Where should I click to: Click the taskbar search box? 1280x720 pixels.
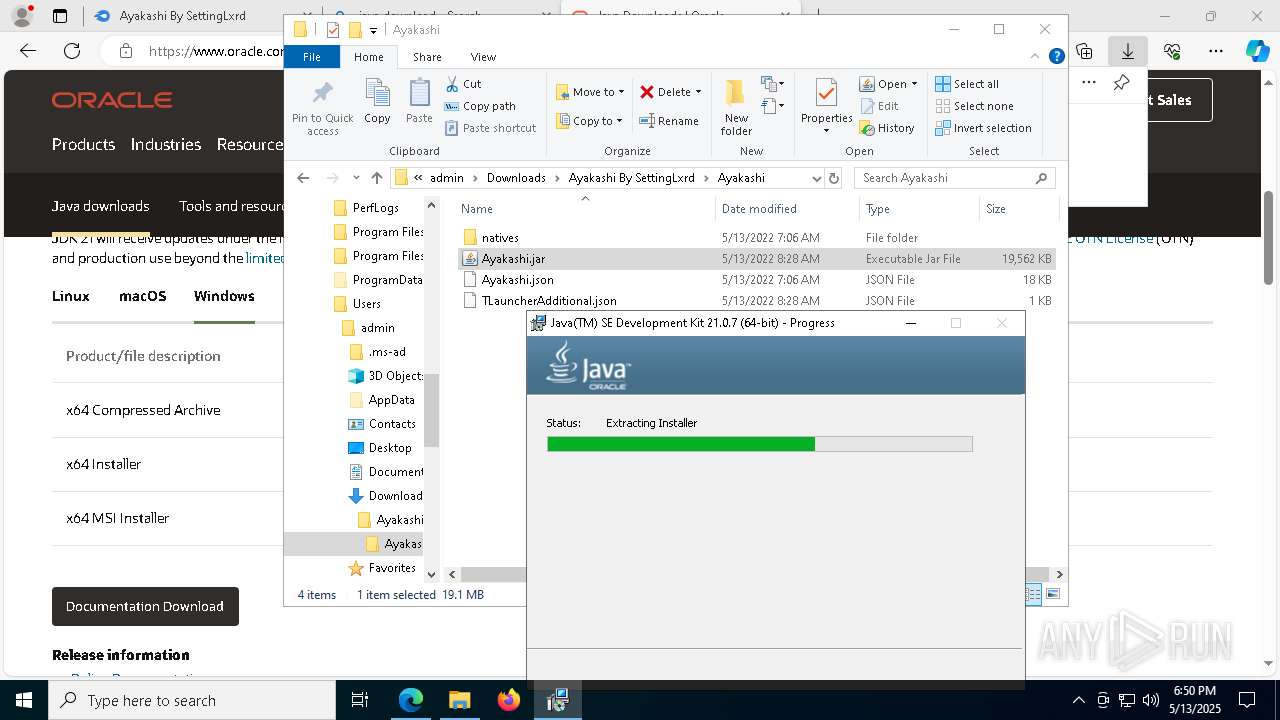[192, 700]
